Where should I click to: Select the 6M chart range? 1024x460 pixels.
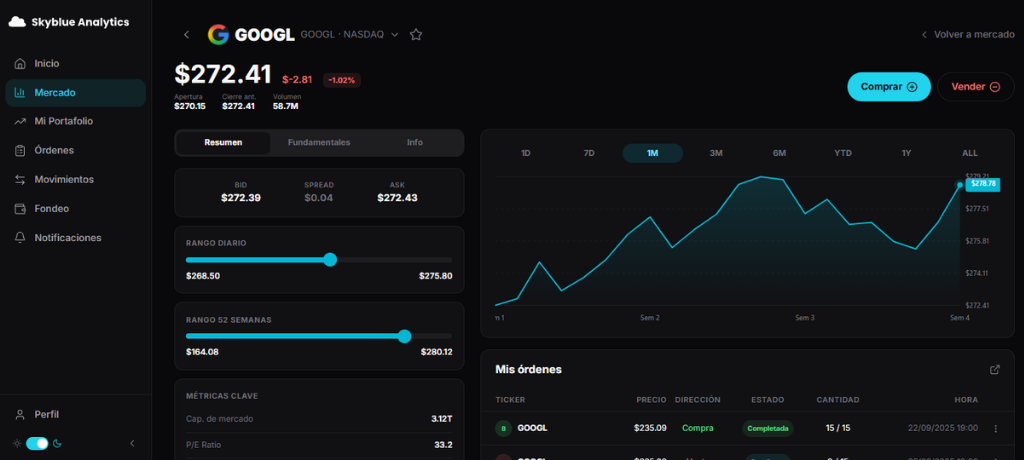click(779, 154)
